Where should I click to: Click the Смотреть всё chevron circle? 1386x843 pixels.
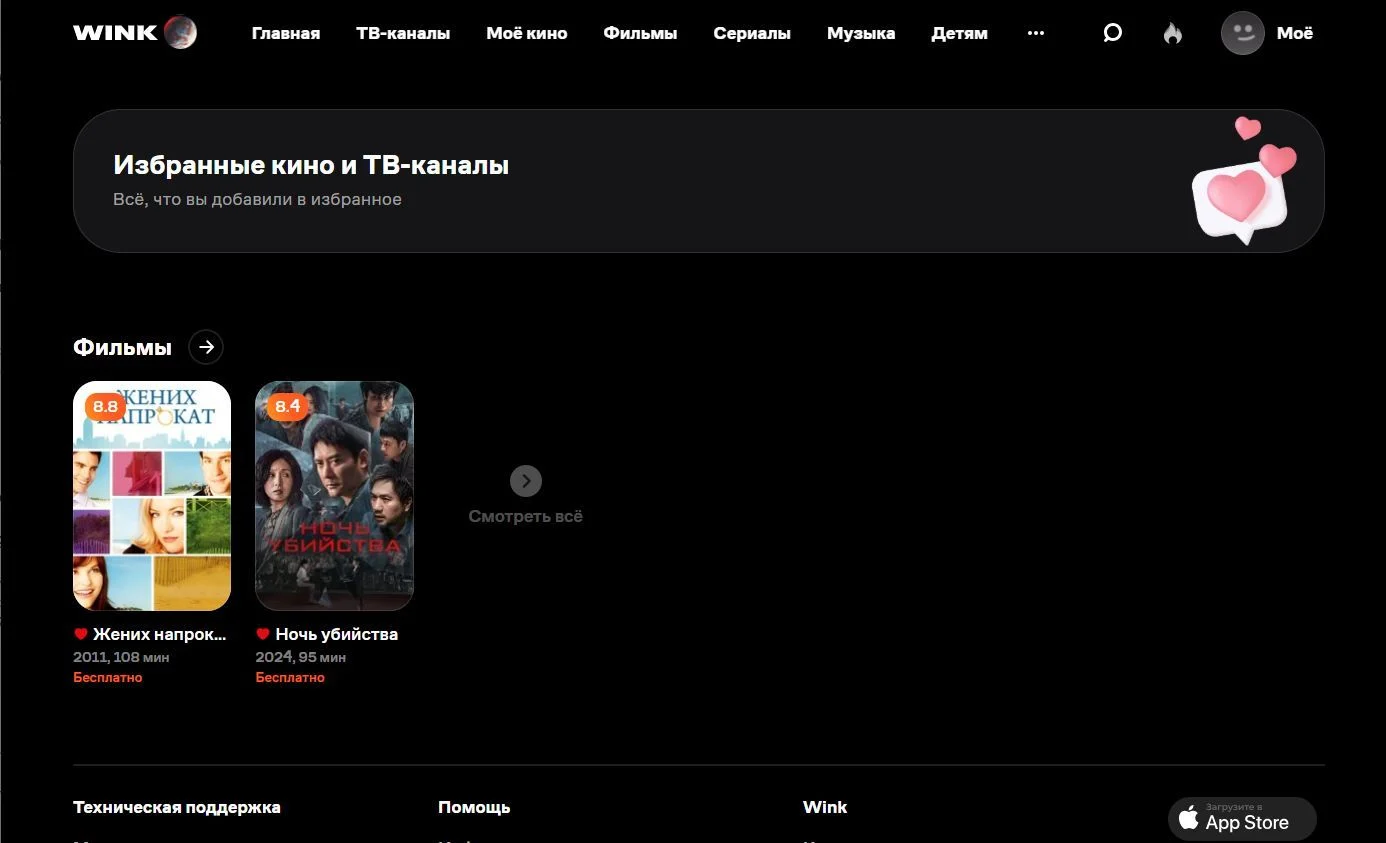tap(526, 481)
